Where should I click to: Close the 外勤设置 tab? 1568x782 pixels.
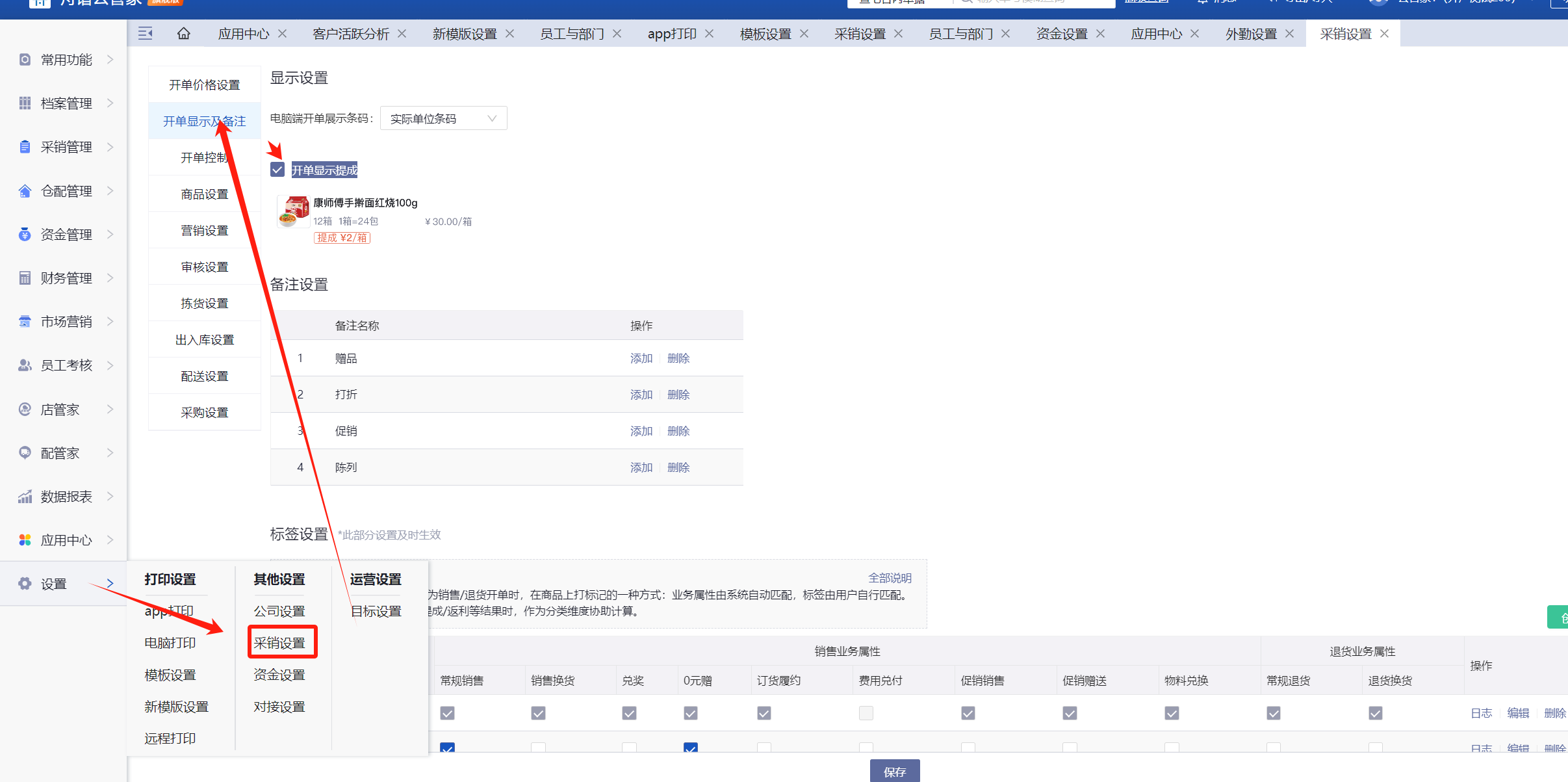click(x=1290, y=34)
